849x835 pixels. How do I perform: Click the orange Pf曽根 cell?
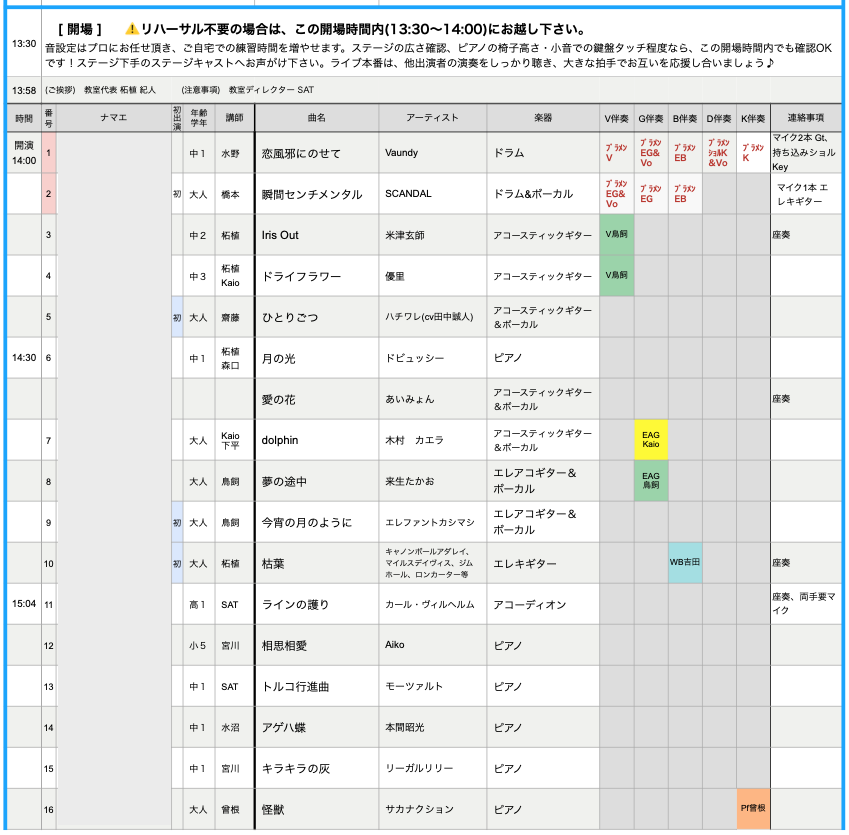coord(753,808)
